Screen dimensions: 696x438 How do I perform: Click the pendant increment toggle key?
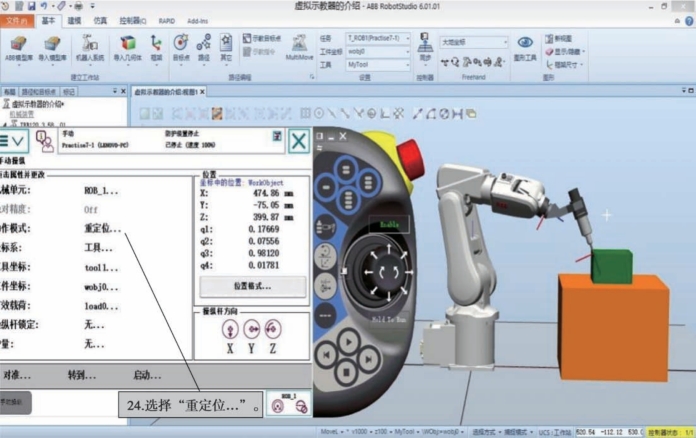point(325,315)
